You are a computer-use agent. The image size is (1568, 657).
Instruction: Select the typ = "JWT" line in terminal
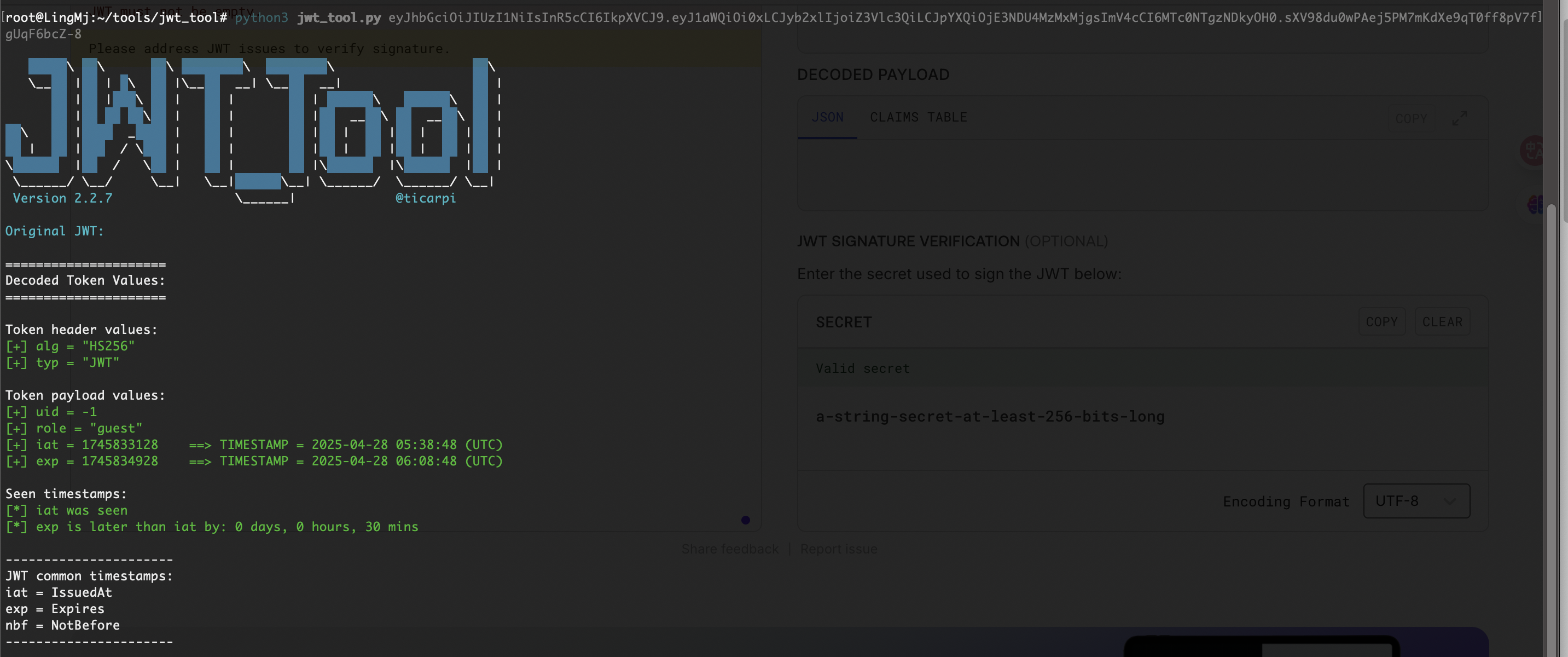[62, 362]
